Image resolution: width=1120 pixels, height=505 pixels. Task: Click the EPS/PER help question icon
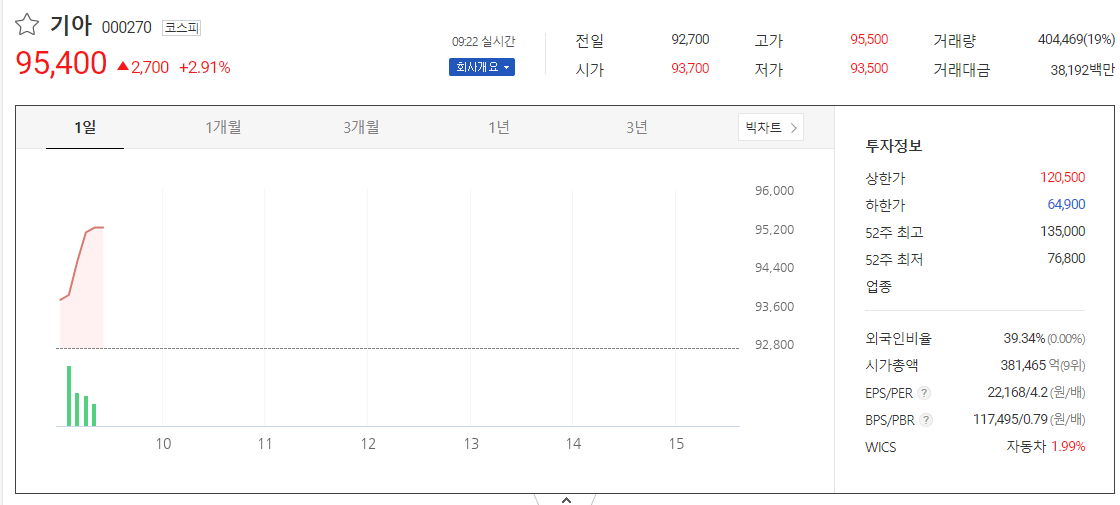[x=924, y=393]
